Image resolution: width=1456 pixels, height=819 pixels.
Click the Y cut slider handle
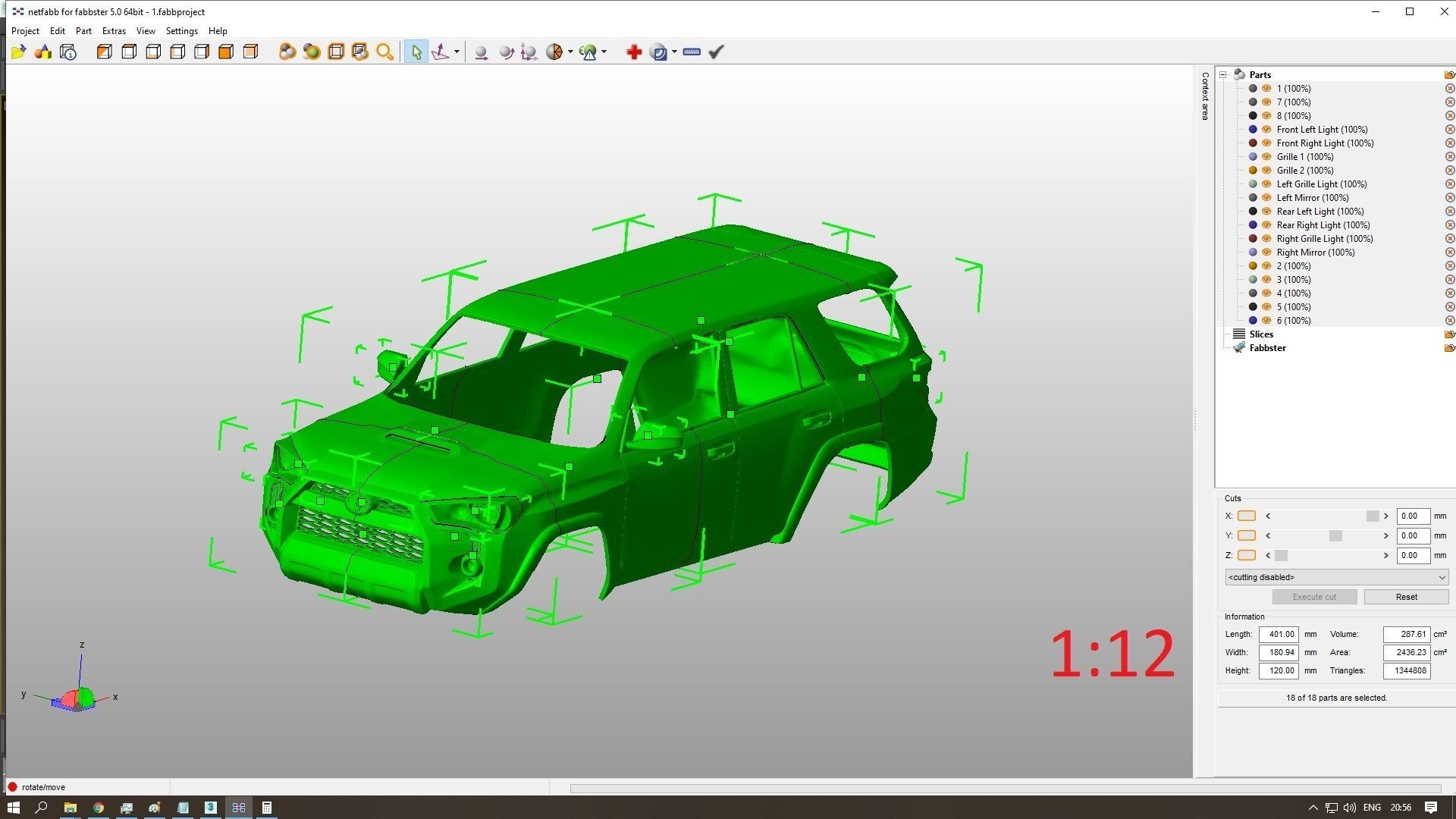tap(1335, 535)
